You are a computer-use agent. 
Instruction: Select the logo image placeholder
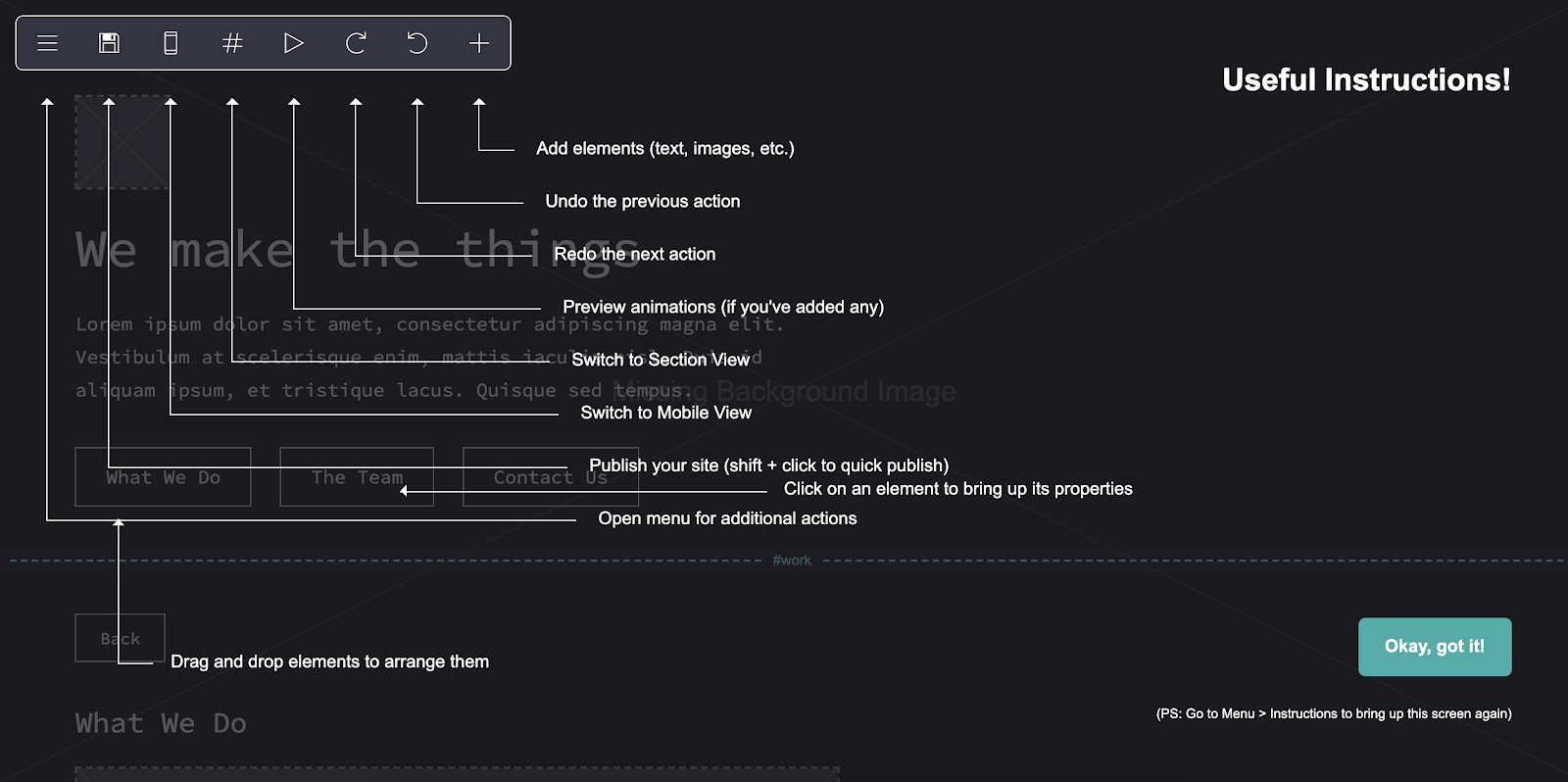(x=122, y=142)
